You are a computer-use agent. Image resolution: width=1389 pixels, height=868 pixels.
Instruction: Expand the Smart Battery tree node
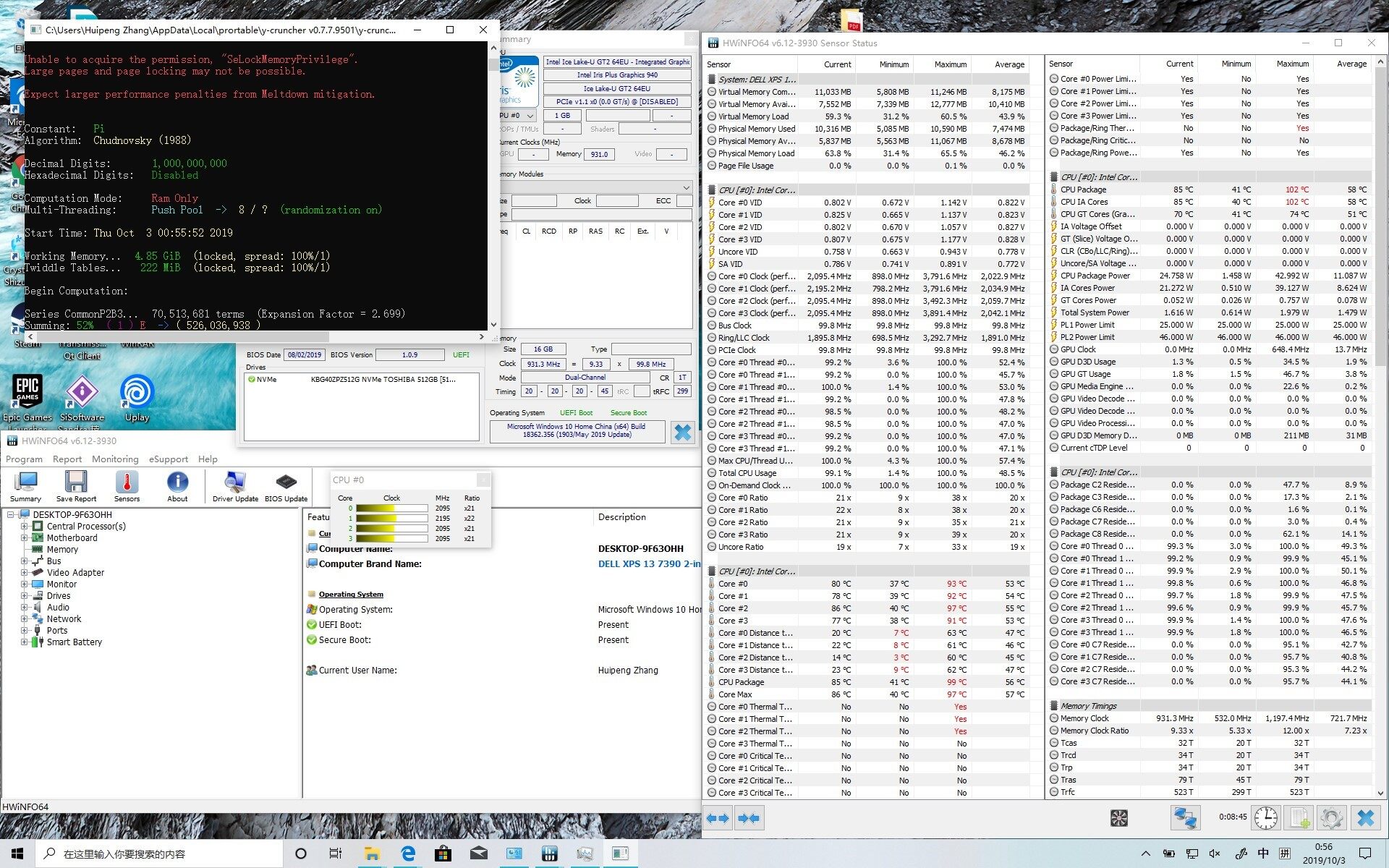coord(24,642)
